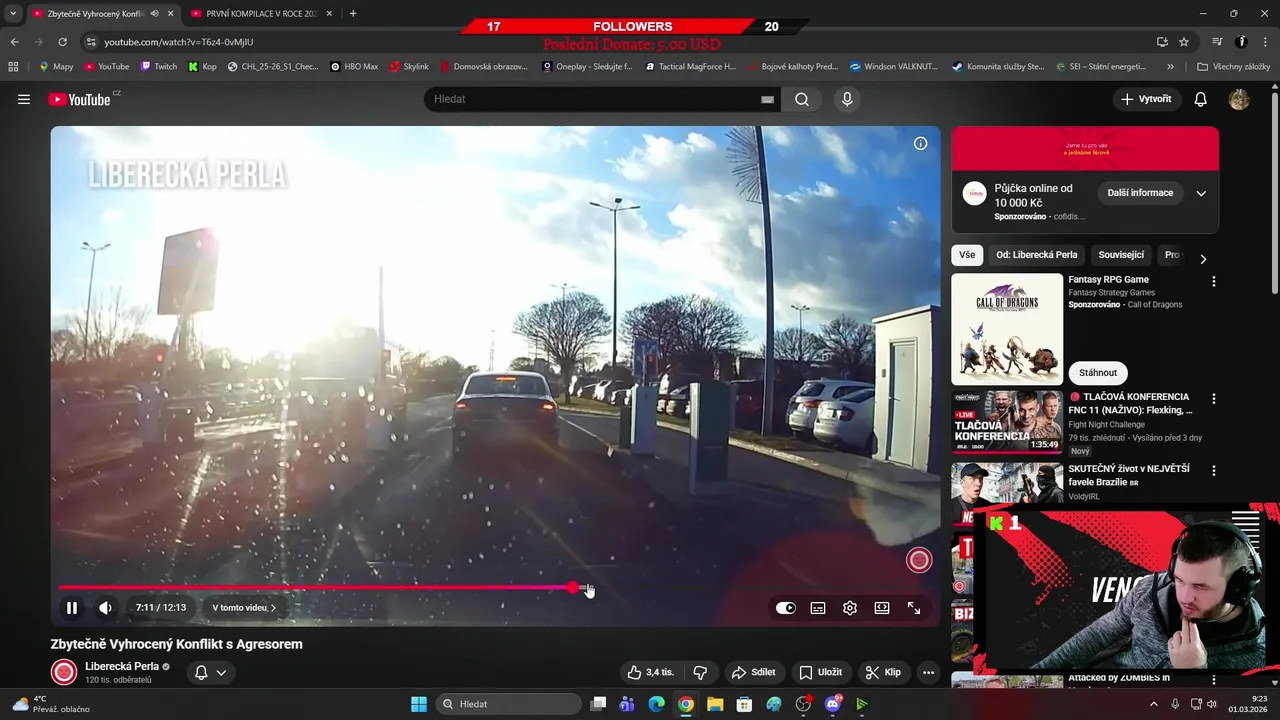Open Všechny záložky folder

click(x=1233, y=67)
